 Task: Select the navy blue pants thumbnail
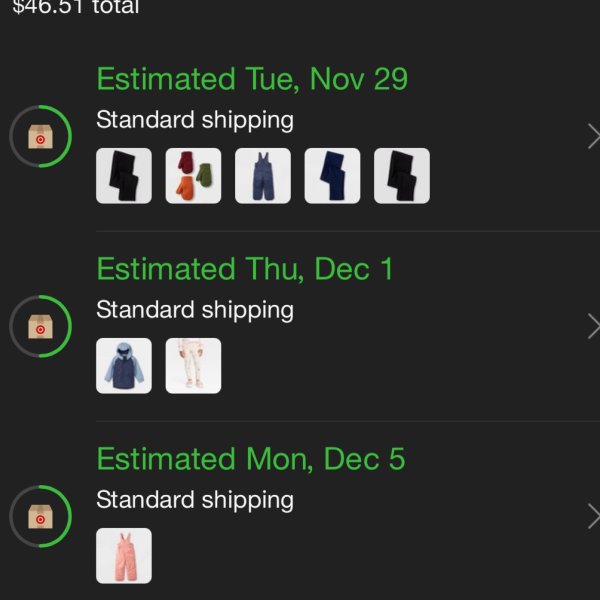332,176
